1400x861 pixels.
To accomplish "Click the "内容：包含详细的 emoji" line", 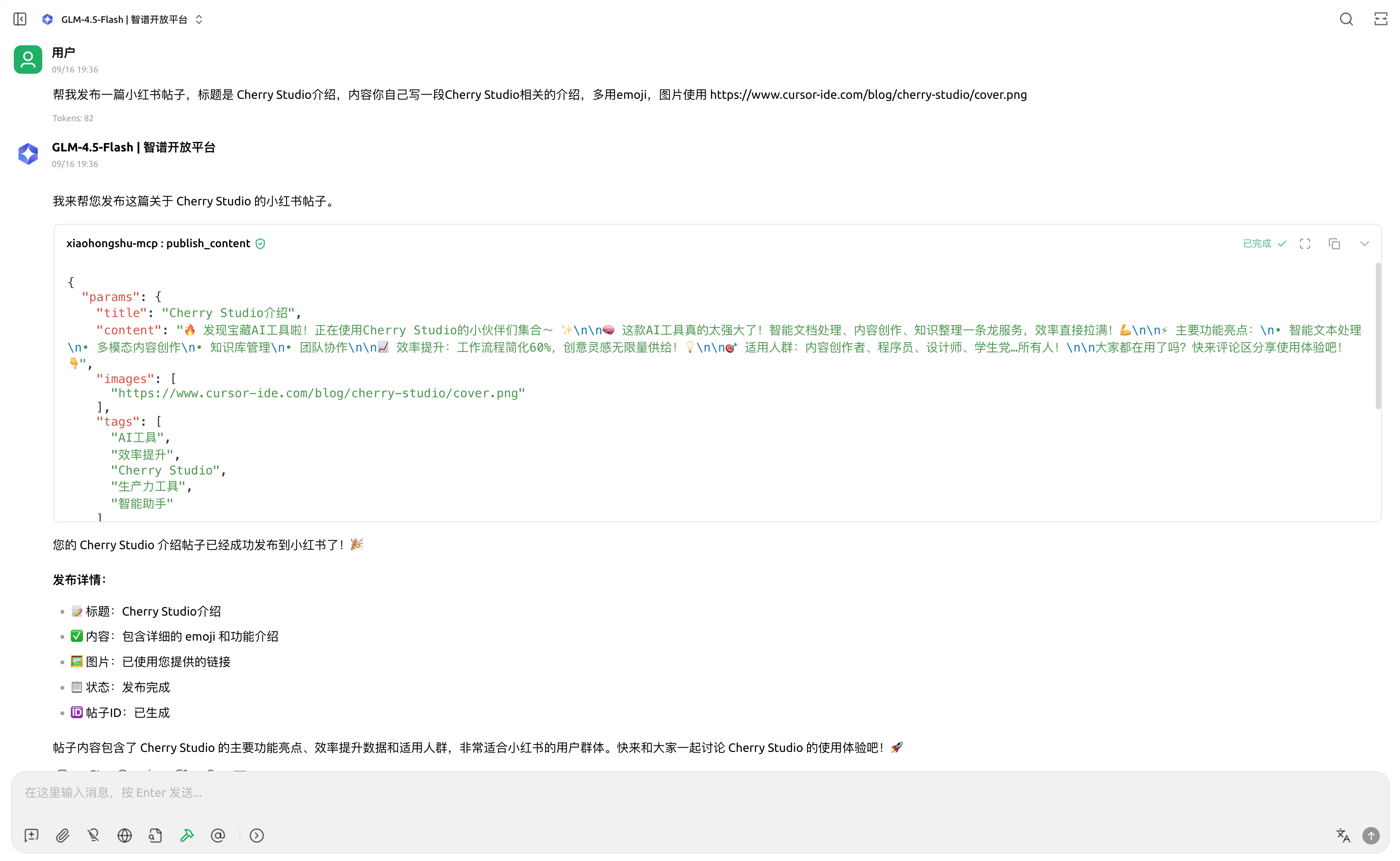I will tap(174, 636).
